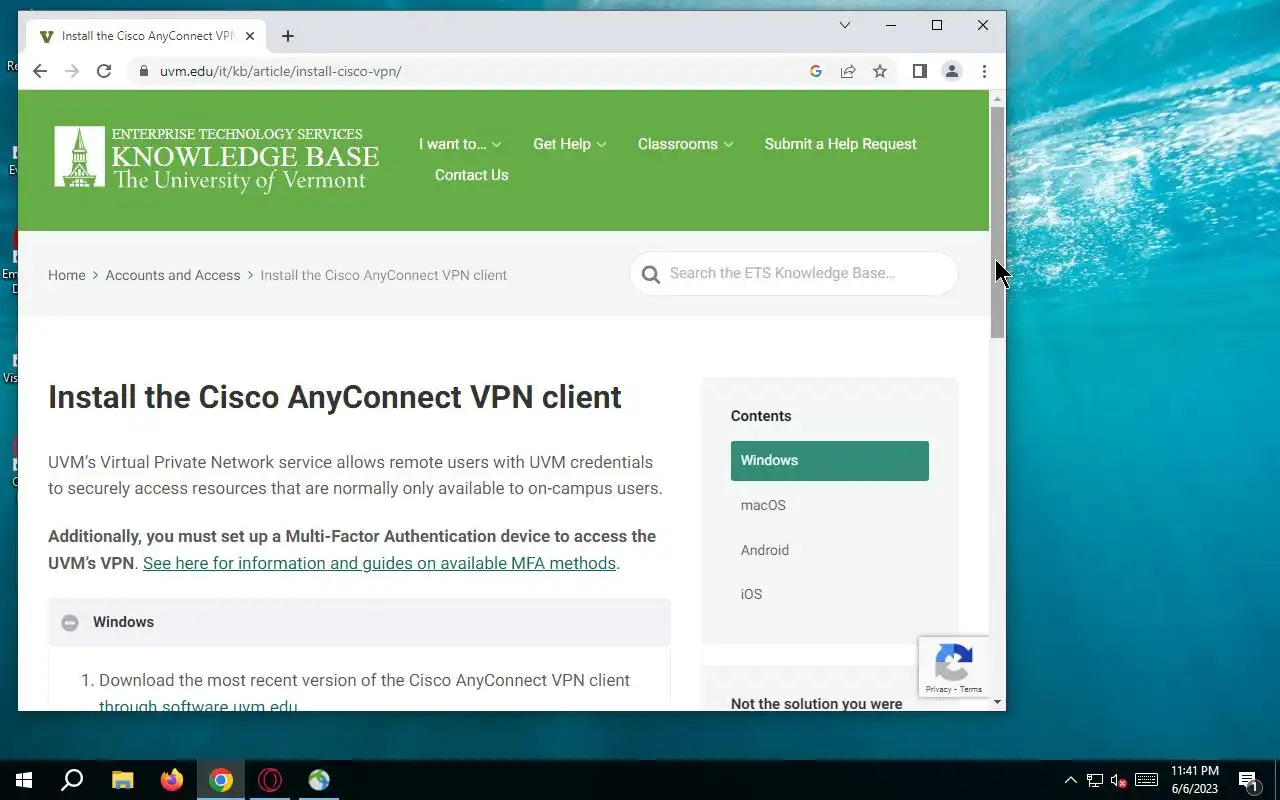The height and width of the screenshot is (800, 1280).
Task: Click the padlock site info icon
Action: (x=144, y=71)
